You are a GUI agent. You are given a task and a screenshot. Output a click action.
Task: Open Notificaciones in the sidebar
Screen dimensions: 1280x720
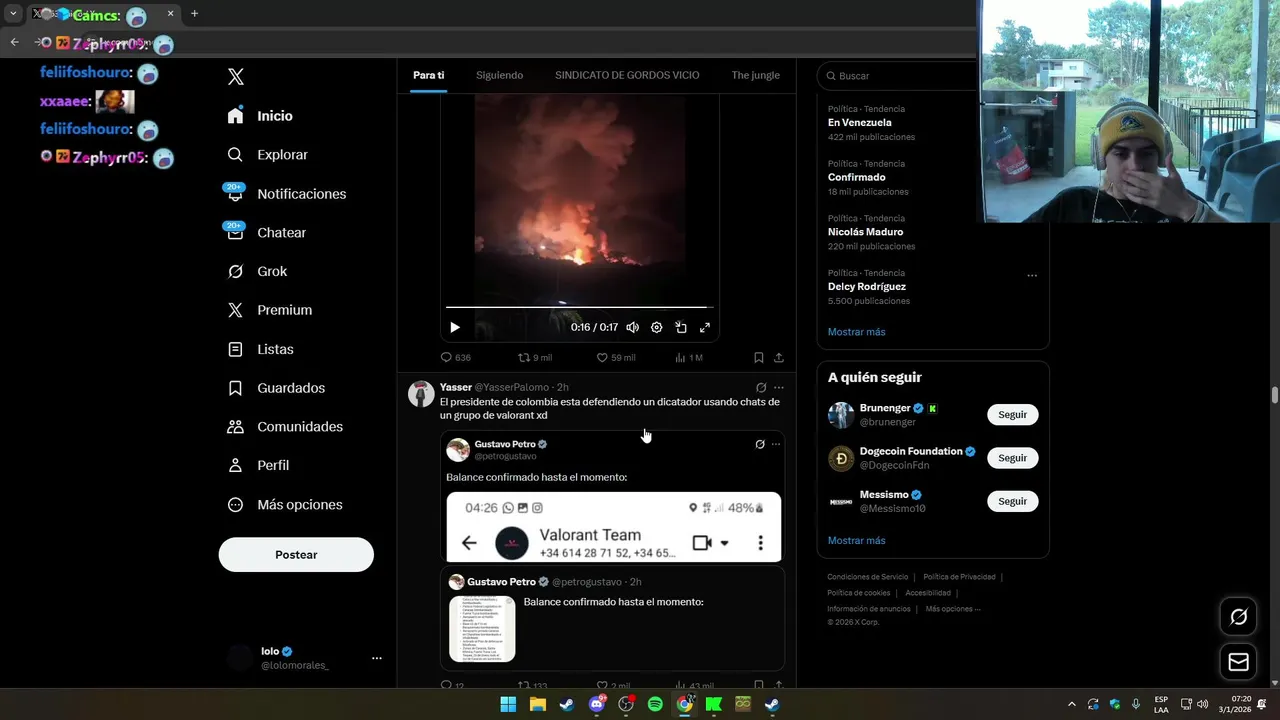click(x=286, y=194)
